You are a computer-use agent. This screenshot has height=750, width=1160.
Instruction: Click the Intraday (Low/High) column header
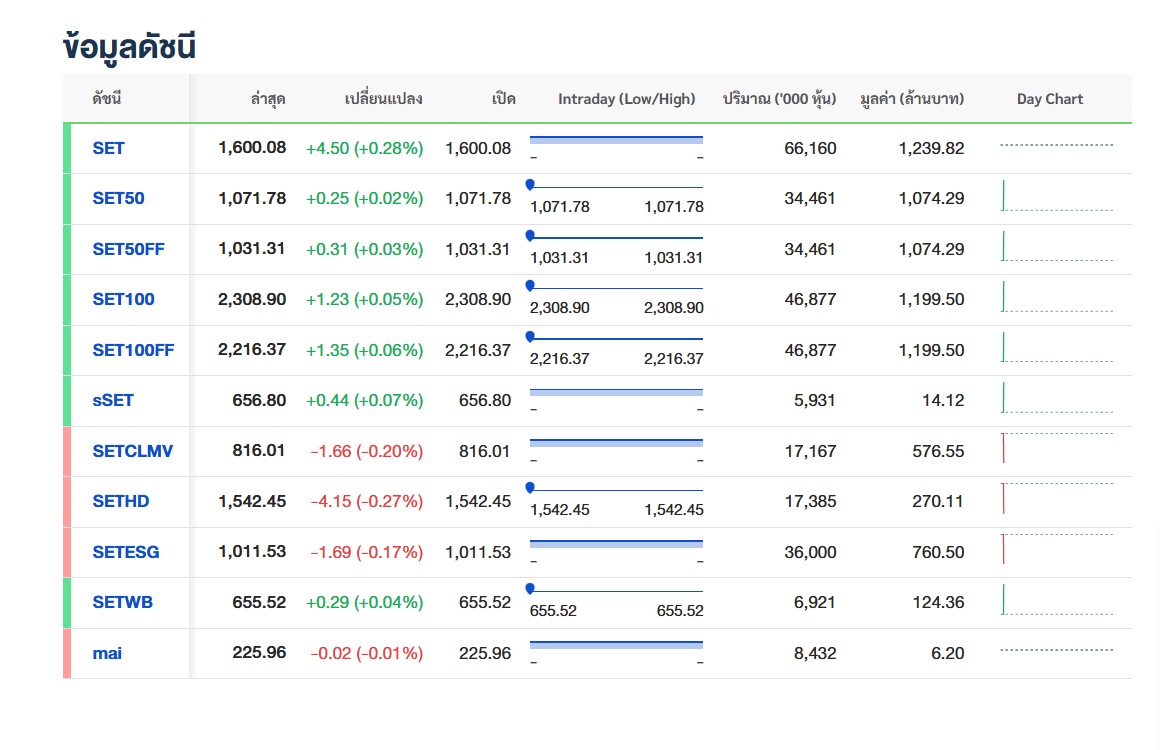pos(627,99)
